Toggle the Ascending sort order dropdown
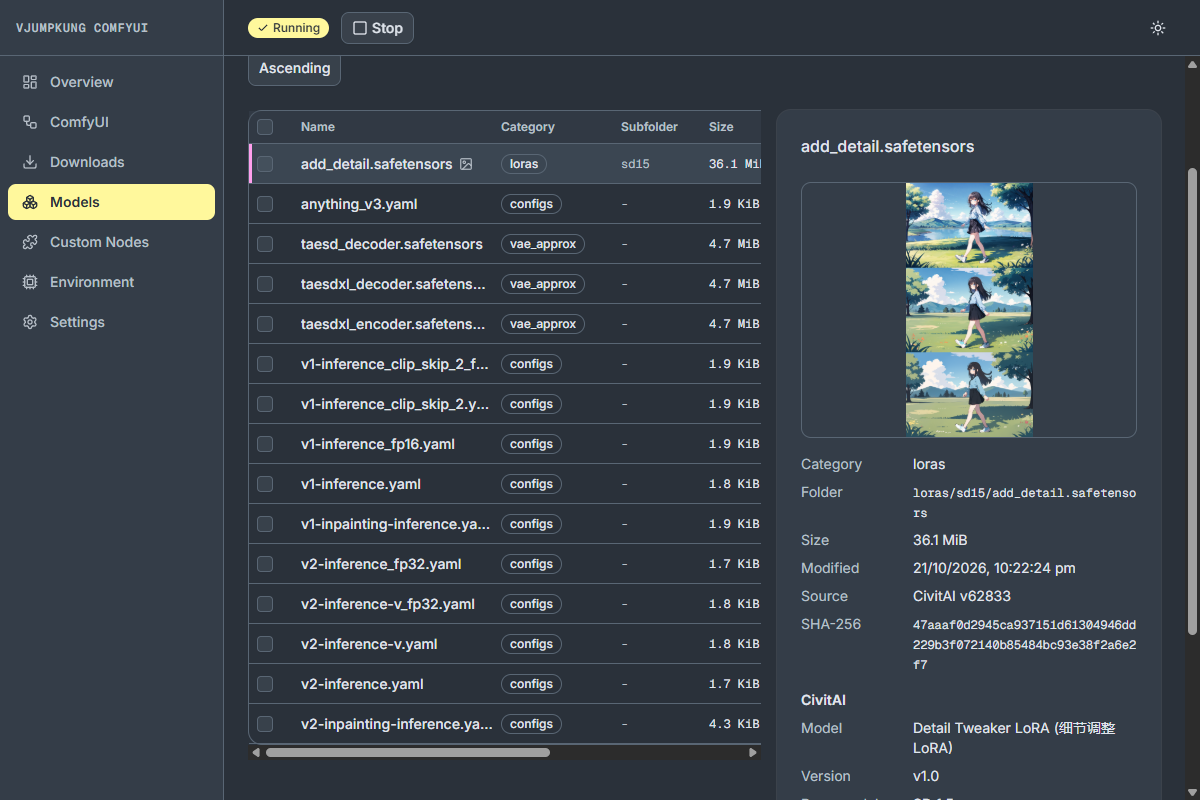Viewport: 1200px width, 800px height. click(x=294, y=69)
